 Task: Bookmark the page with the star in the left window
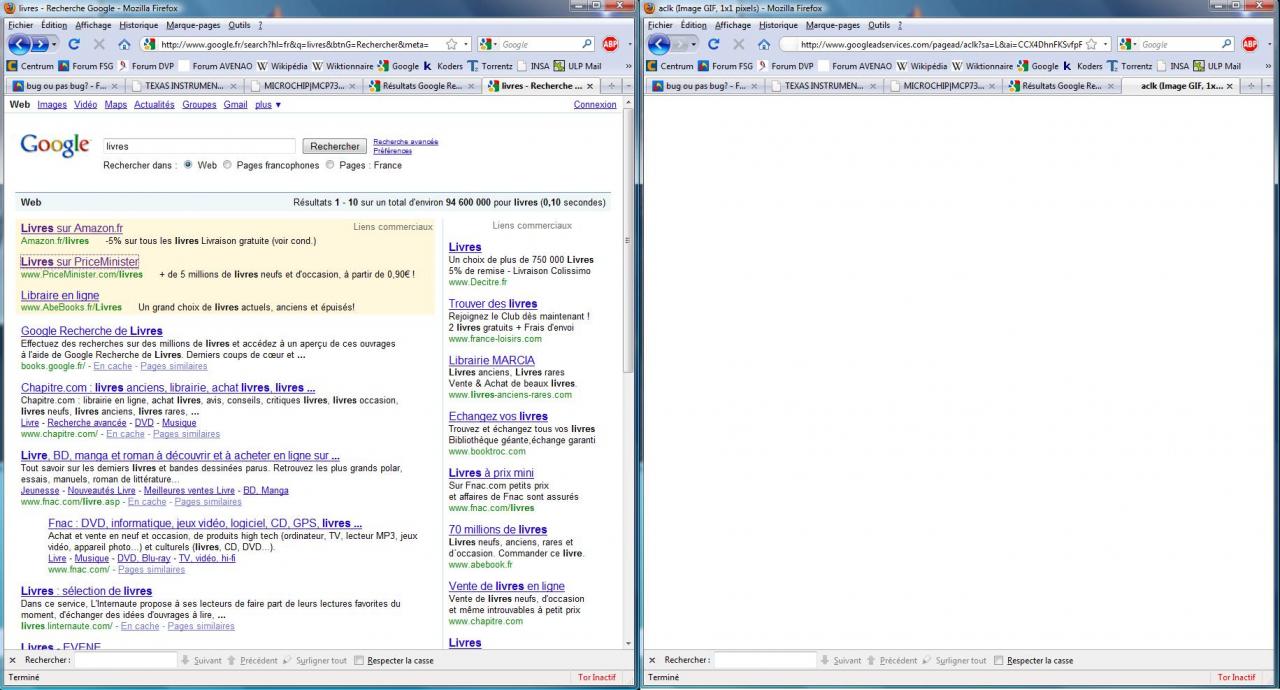pyautogui.click(x=452, y=44)
